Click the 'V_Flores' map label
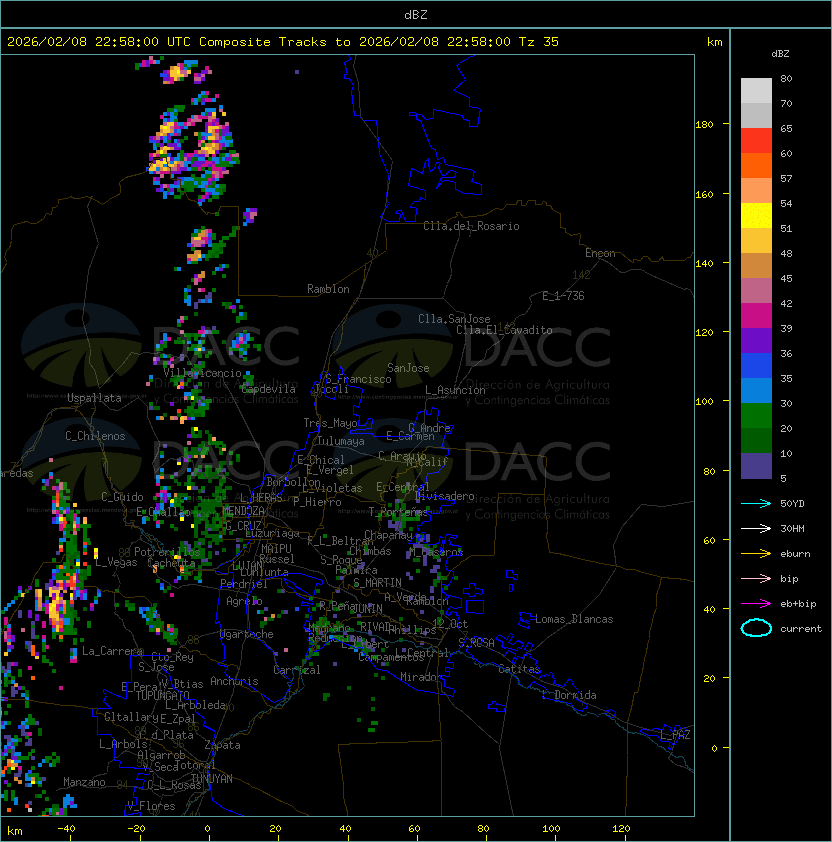 [x=151, y=806]
